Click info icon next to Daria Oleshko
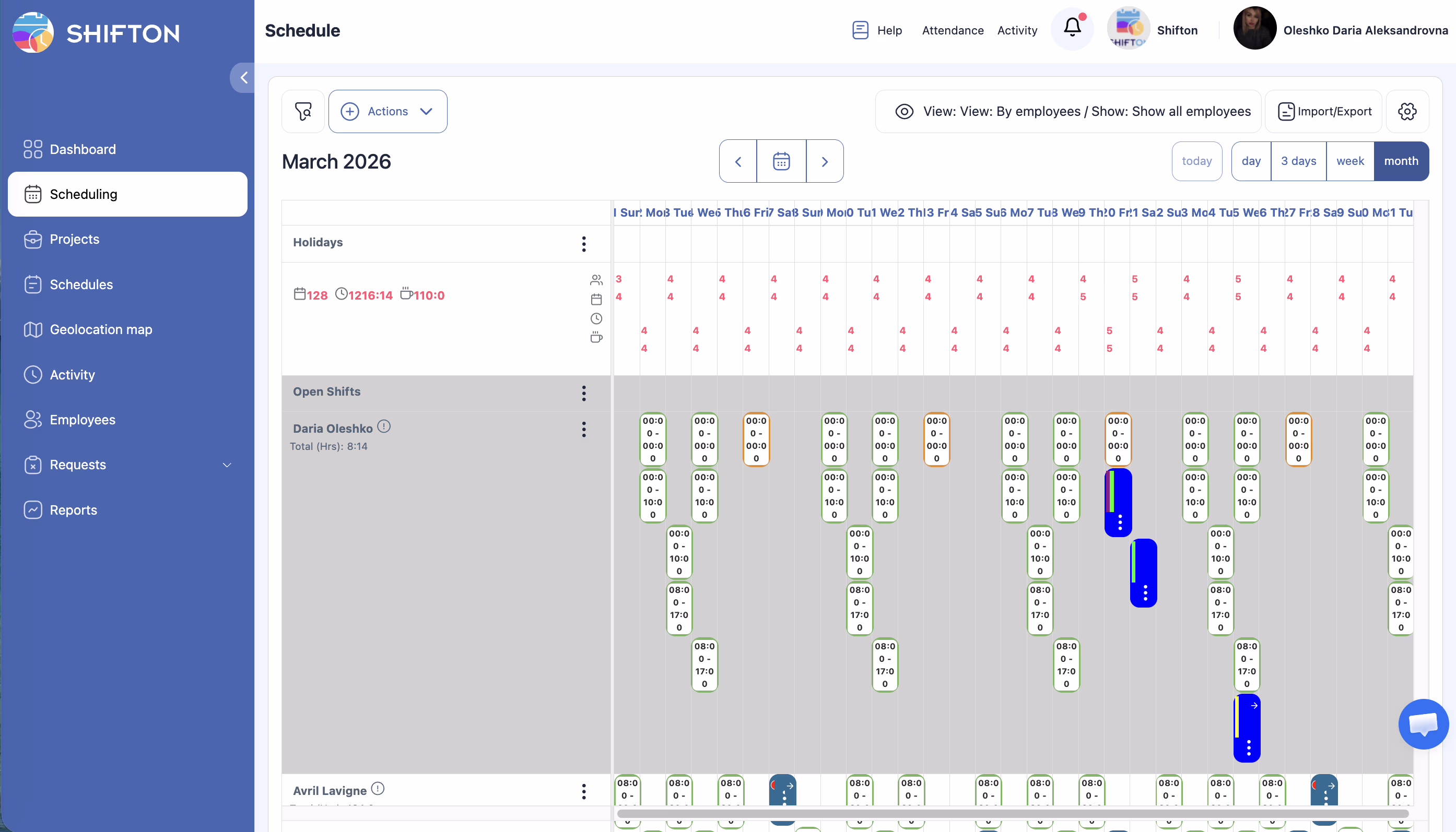1456x832 pixels. 384,426
